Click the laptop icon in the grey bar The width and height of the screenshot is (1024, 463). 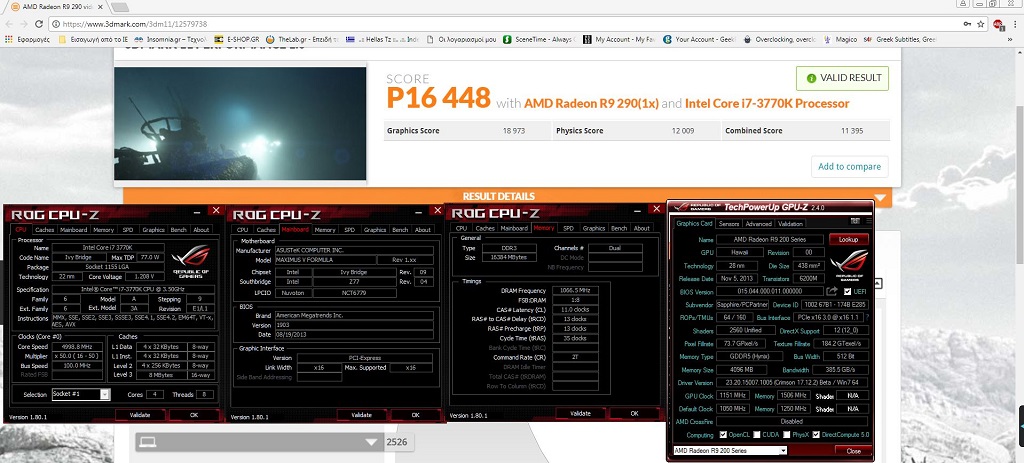pos(148,442)
